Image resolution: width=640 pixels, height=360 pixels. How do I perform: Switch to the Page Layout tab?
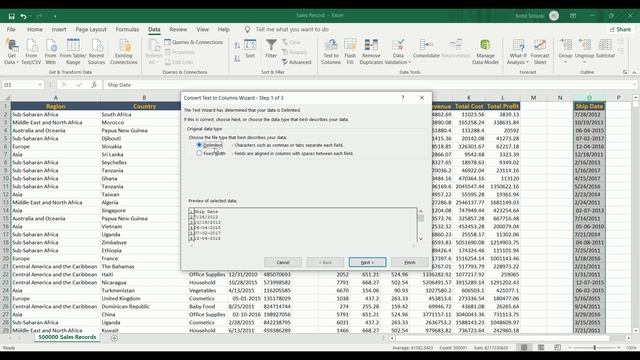point(91,29)
